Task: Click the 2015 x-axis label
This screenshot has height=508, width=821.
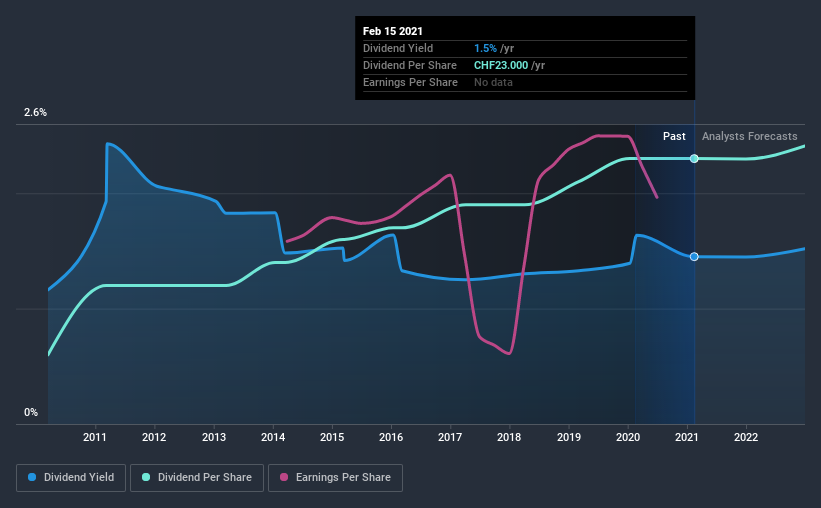Action: (332, 437)
